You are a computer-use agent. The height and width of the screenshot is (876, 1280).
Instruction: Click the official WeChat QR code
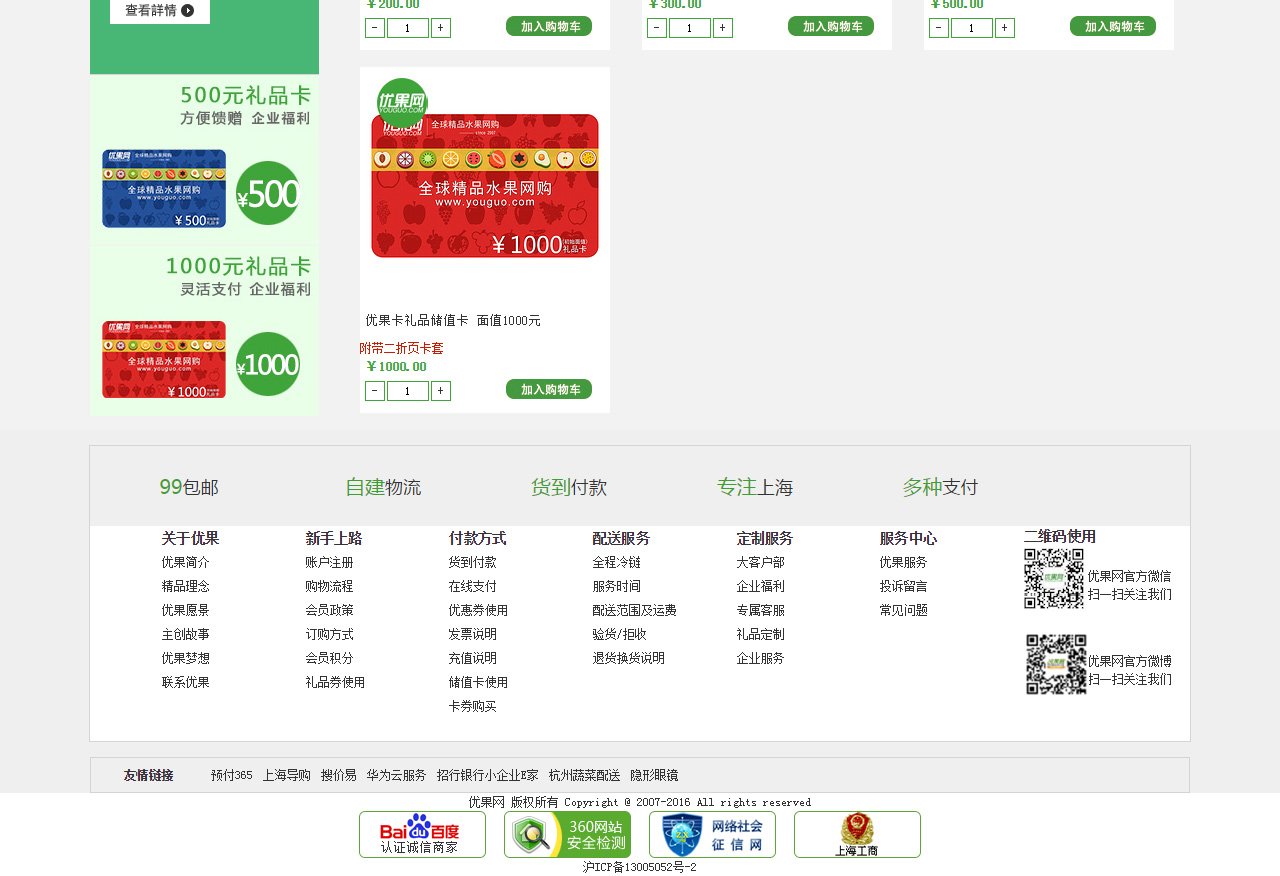(x=1053, y=578)
